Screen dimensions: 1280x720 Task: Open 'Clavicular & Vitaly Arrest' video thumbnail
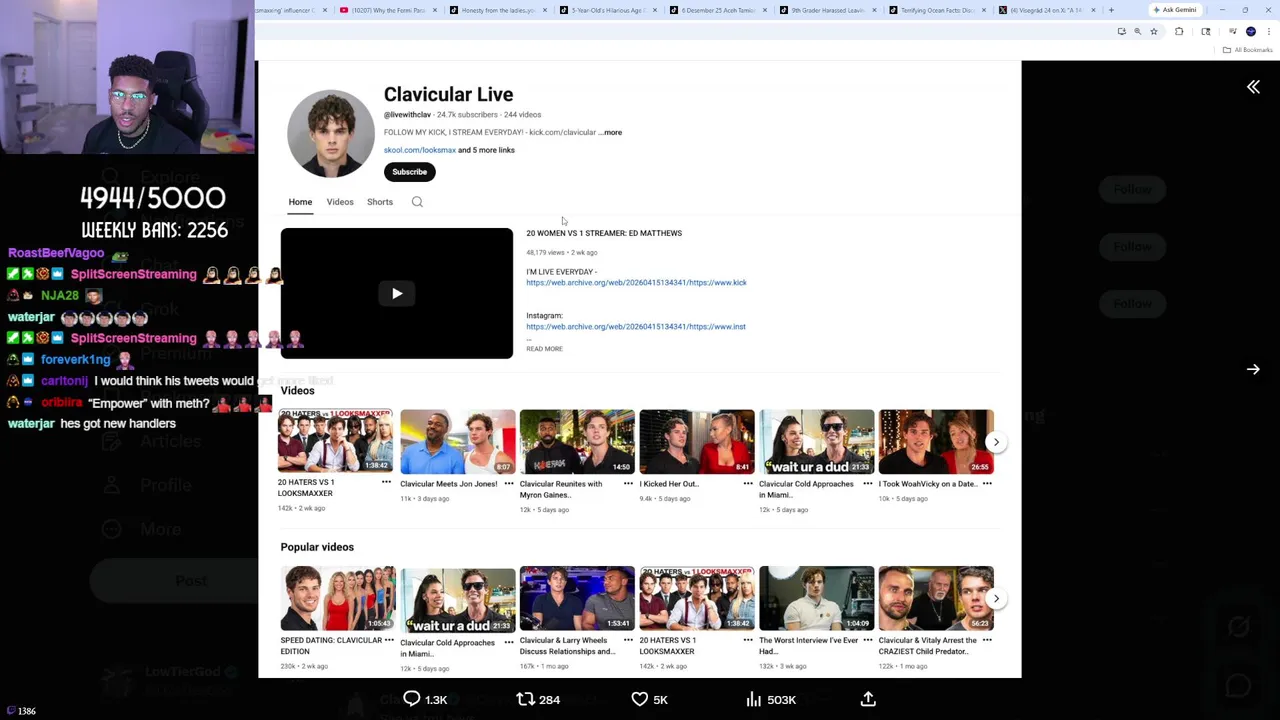[x=936, y=598]
